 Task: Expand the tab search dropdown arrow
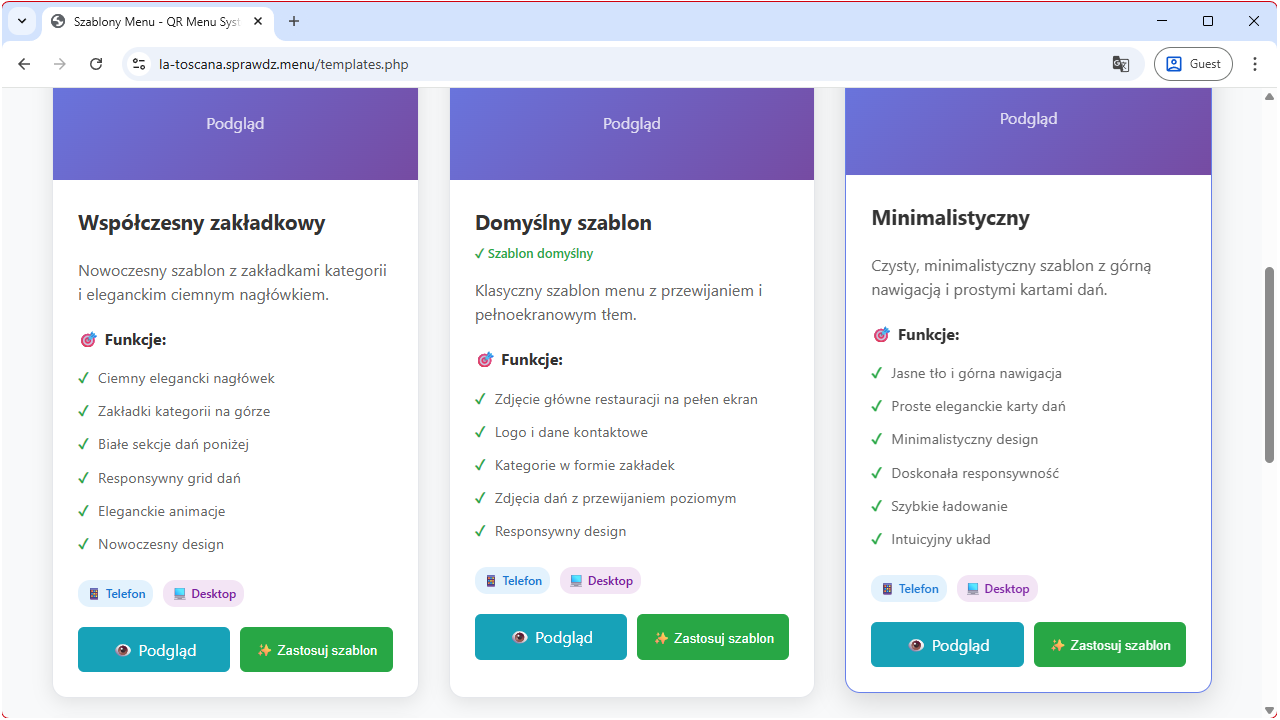pos(21,21)
